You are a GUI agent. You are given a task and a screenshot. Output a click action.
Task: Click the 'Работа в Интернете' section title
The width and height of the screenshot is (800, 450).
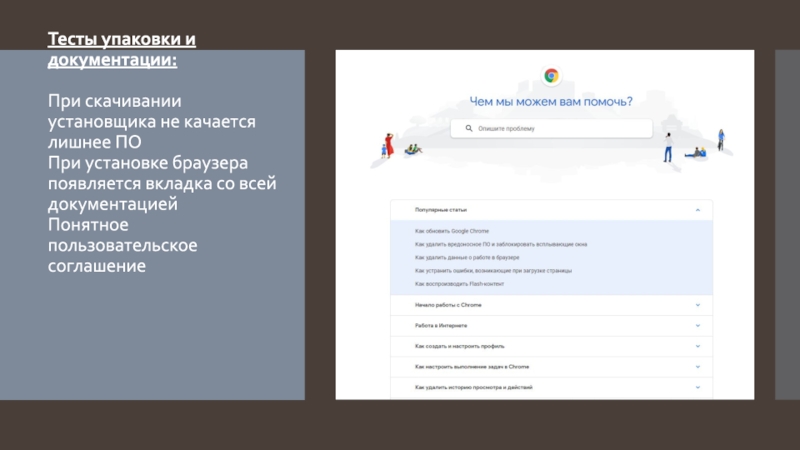pos(441,326)
